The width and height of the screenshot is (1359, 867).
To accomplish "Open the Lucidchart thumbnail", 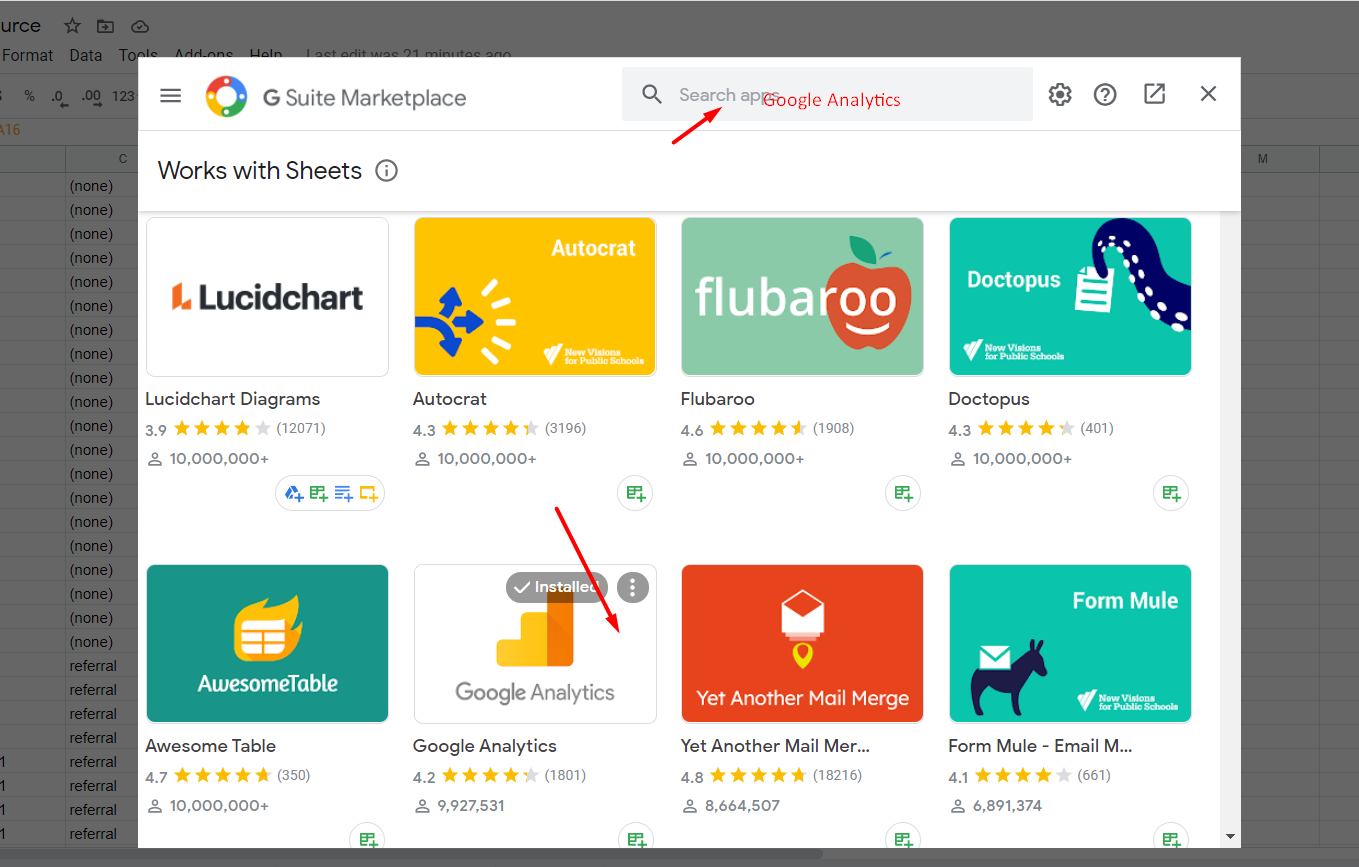I will click(267, 297).
